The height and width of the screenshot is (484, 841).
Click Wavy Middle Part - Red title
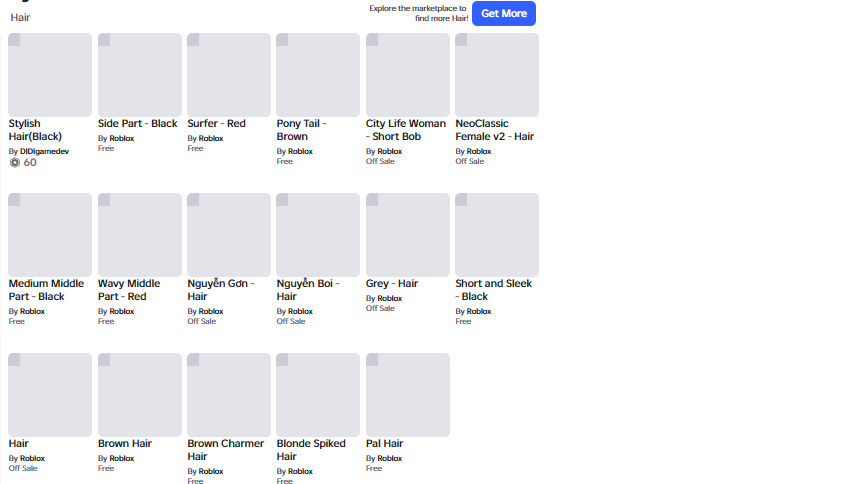(x=129, y=290)
